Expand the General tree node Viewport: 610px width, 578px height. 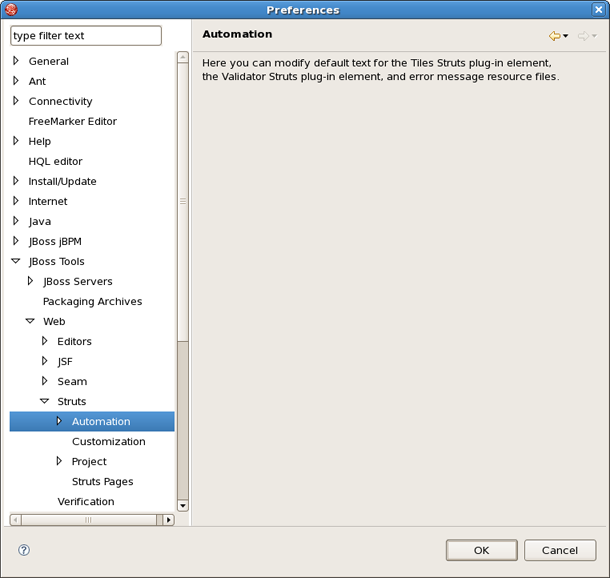click(16, 61)
